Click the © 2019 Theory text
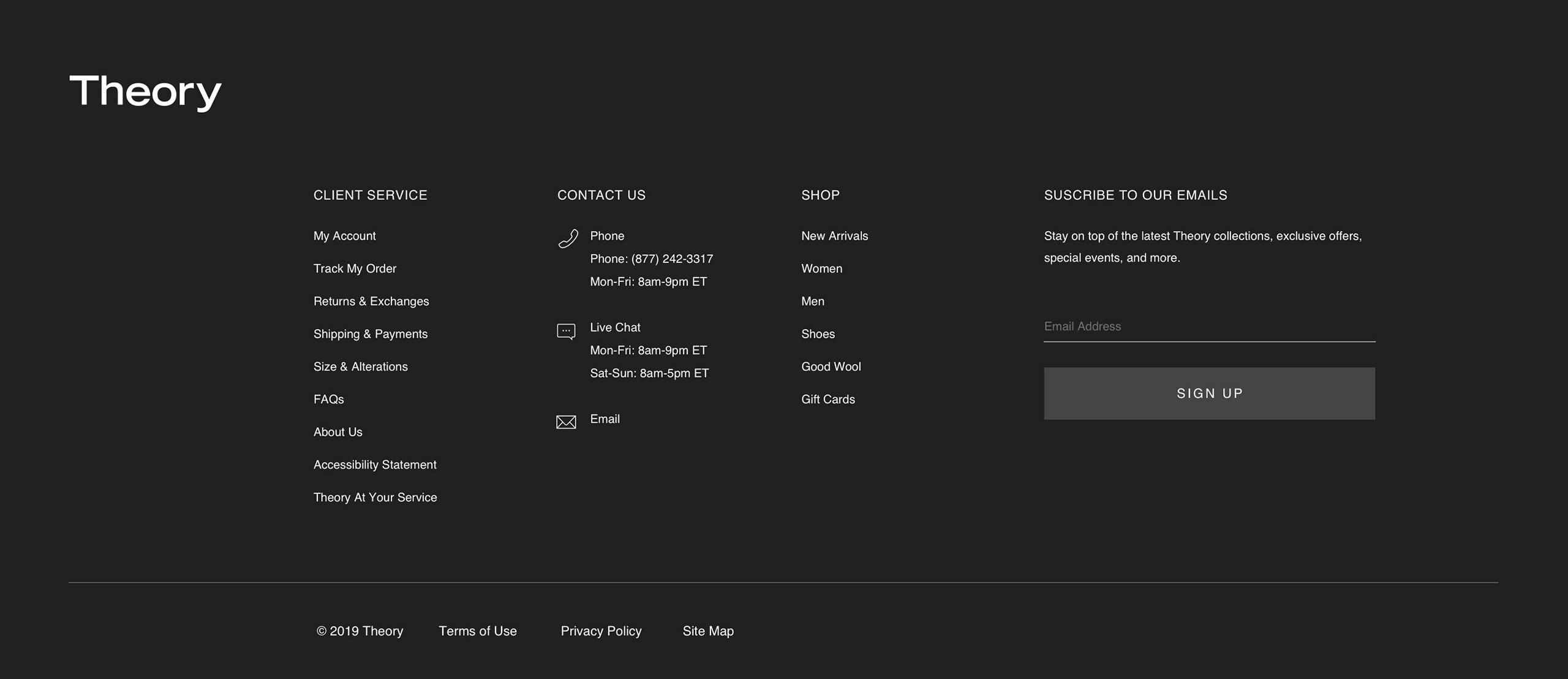This screenshot has height=679, width=1568. [x=360, y=631]
